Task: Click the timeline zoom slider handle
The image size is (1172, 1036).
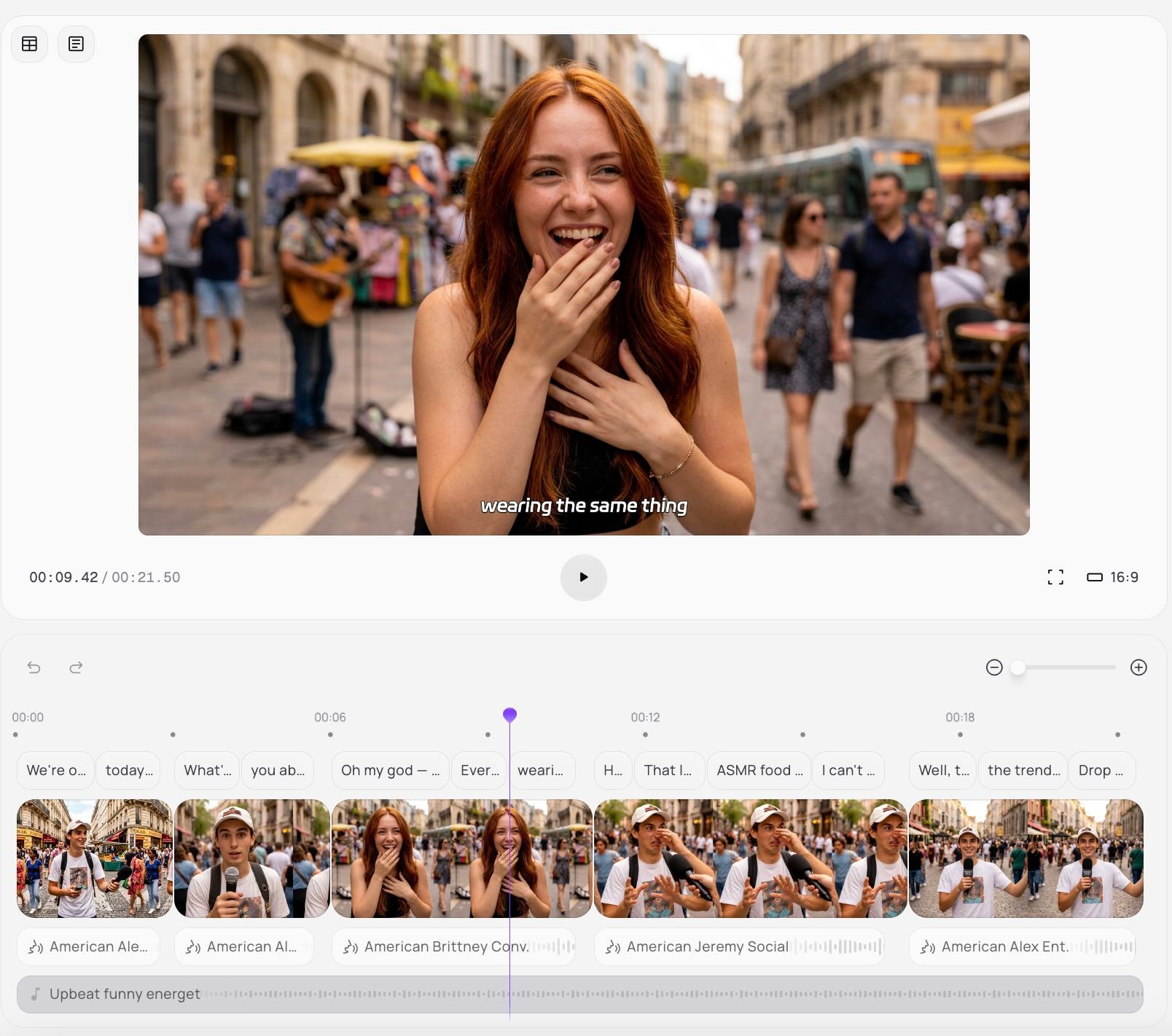Action: (x=1017, y=667)
